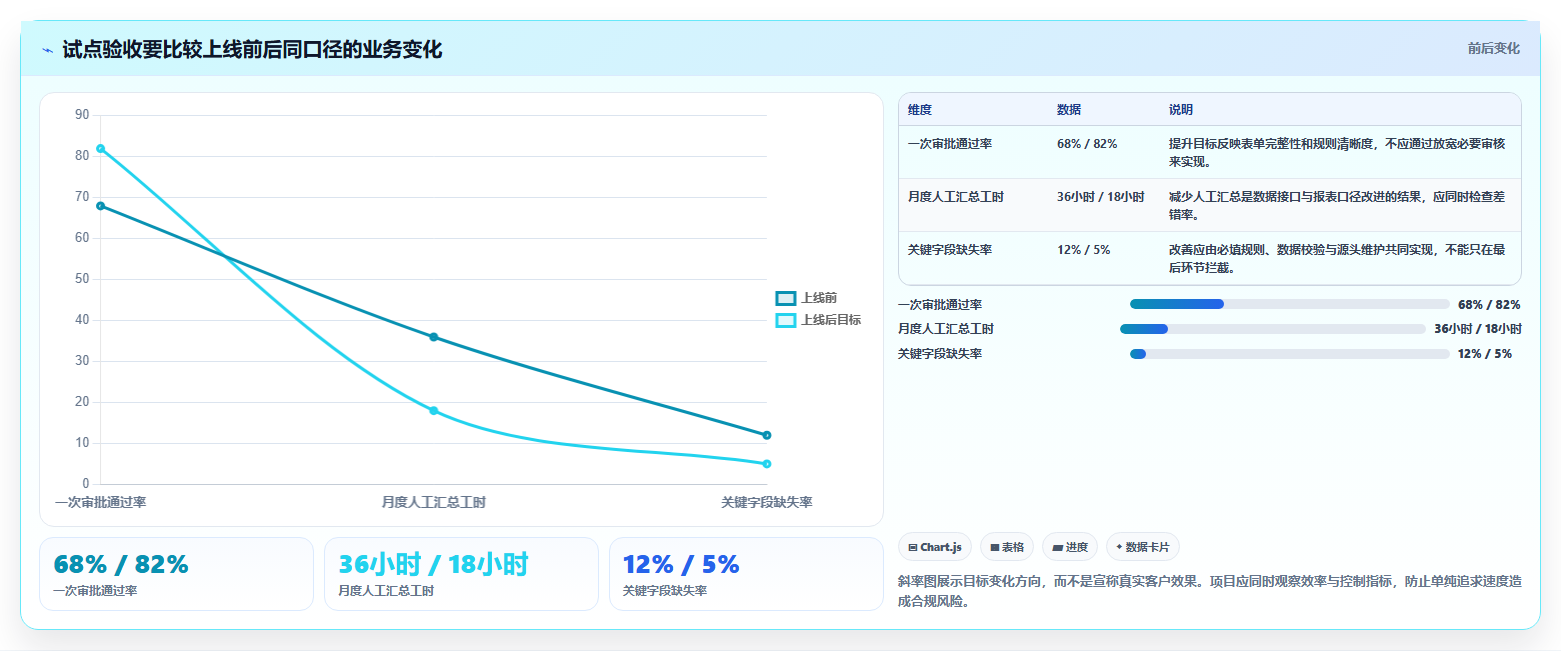
Task: Click the 前后变化 tag in the header
Action: coord(1493,48)
